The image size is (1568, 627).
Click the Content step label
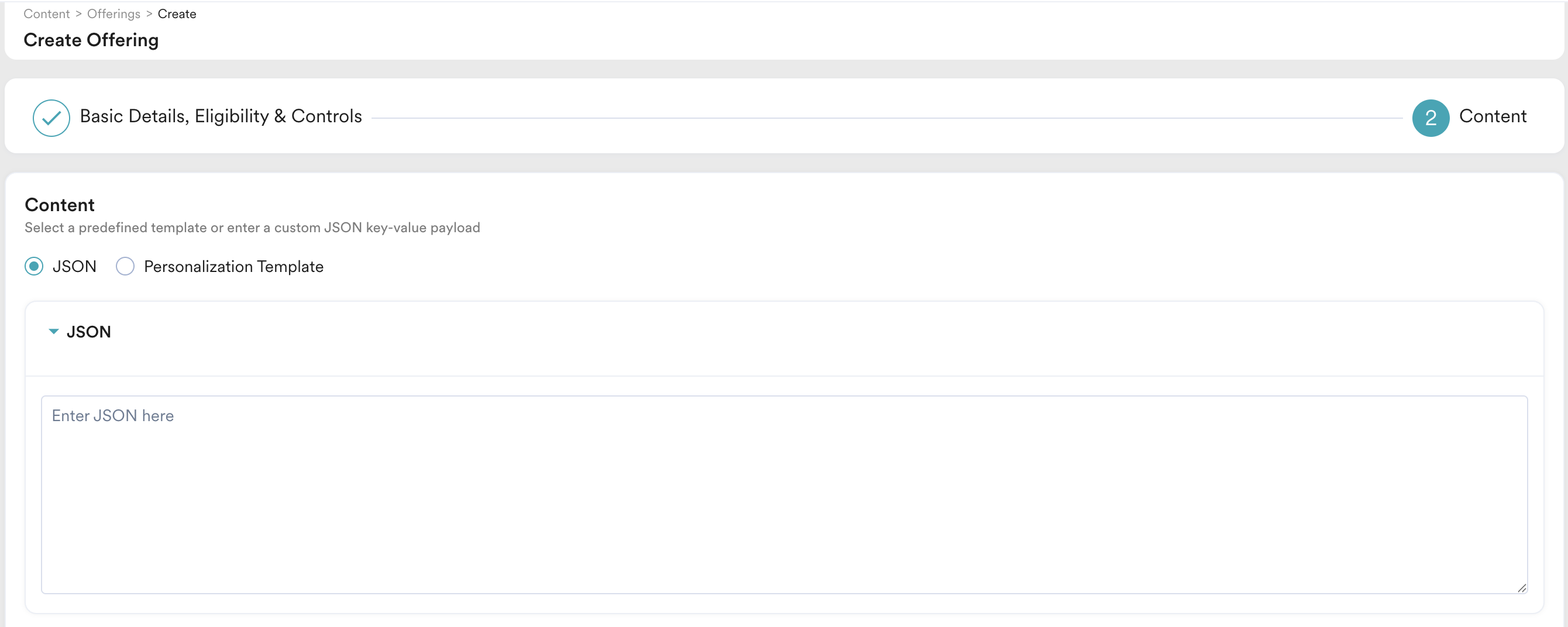(1492, 116)
